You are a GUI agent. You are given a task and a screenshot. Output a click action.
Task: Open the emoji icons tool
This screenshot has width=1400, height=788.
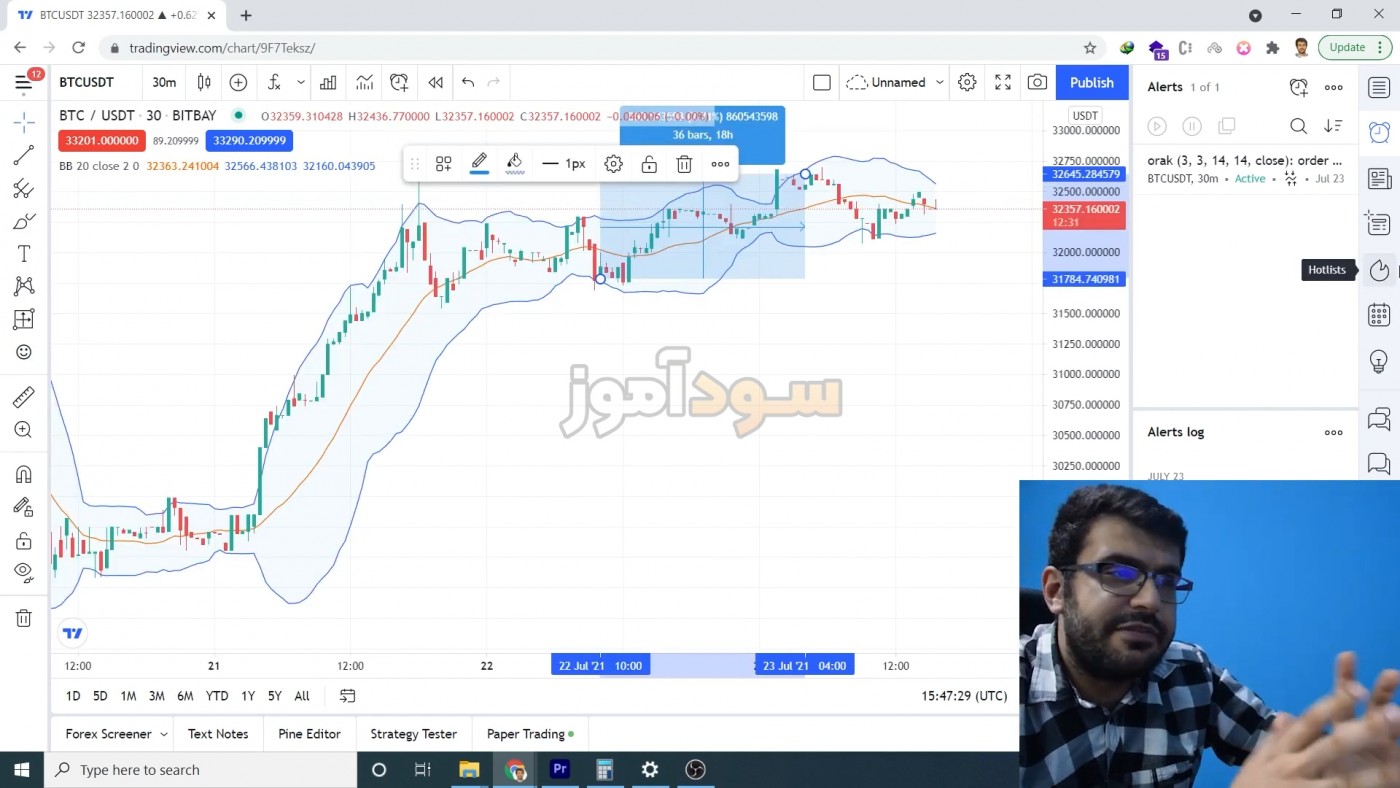pyautogui.click(x=24, y=352)
